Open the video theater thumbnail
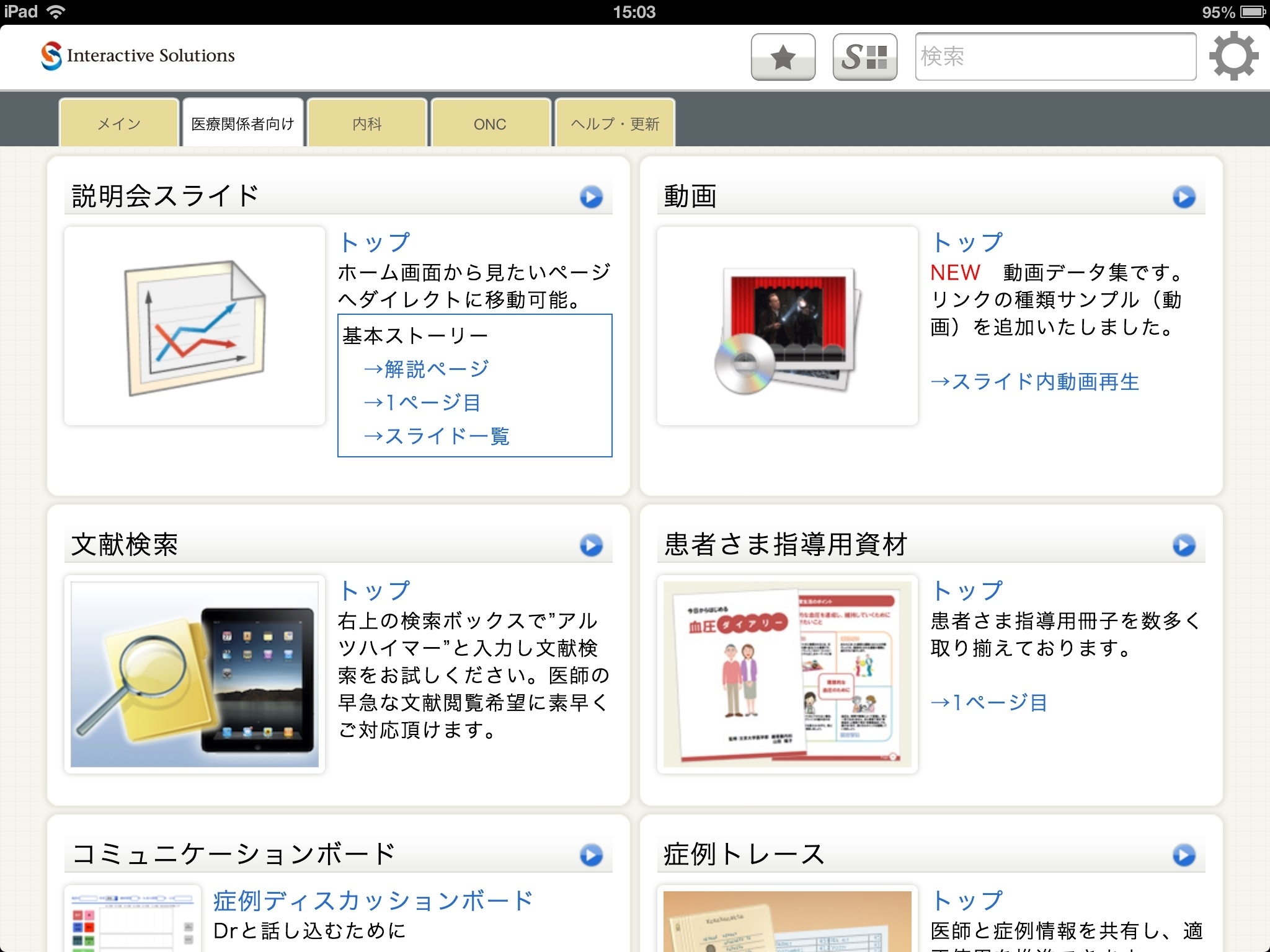Viewport: 1270px width, 952px height. [x=788, y=326]
